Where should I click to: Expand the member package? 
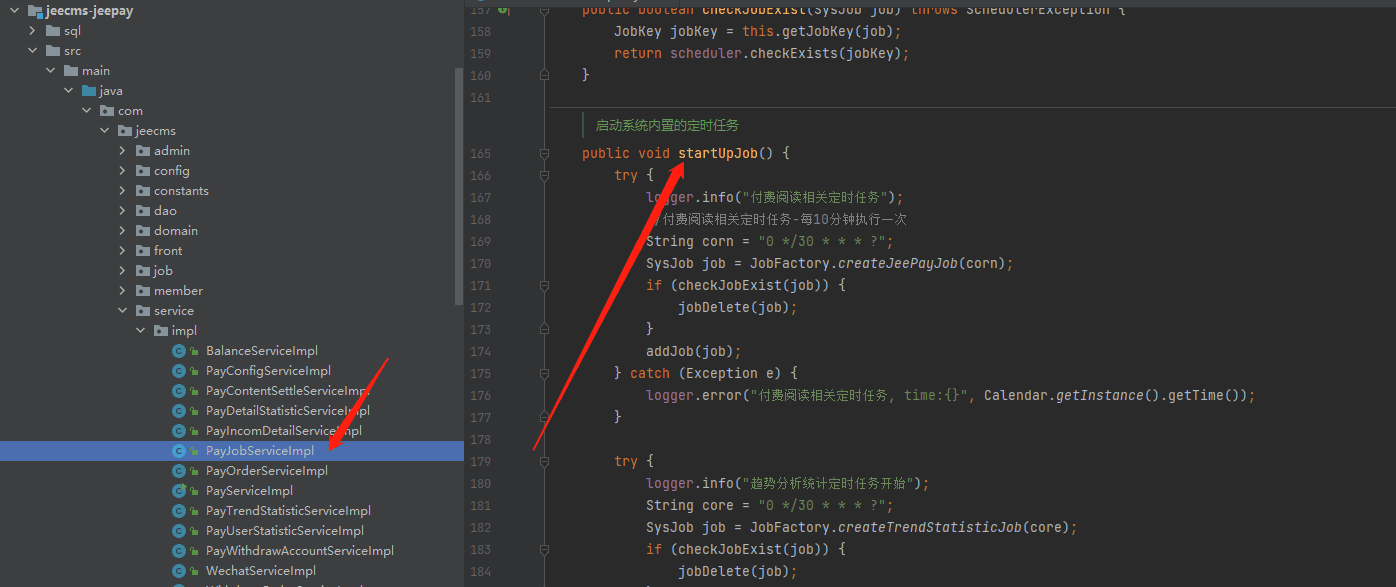coord(122,291)
